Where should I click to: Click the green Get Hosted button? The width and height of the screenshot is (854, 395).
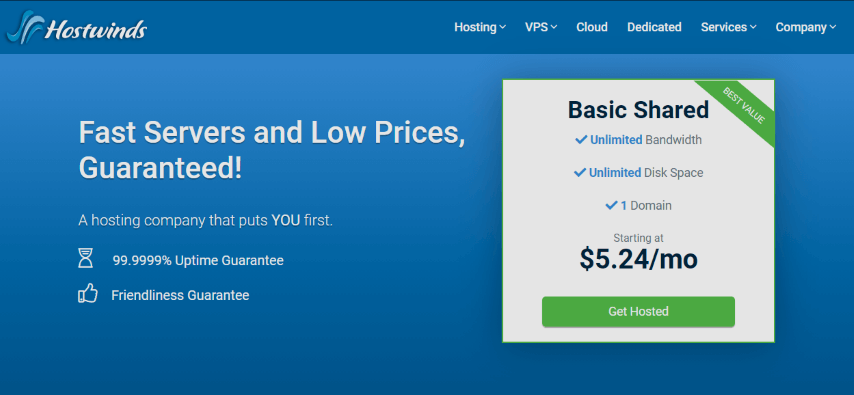pos(638,312)
